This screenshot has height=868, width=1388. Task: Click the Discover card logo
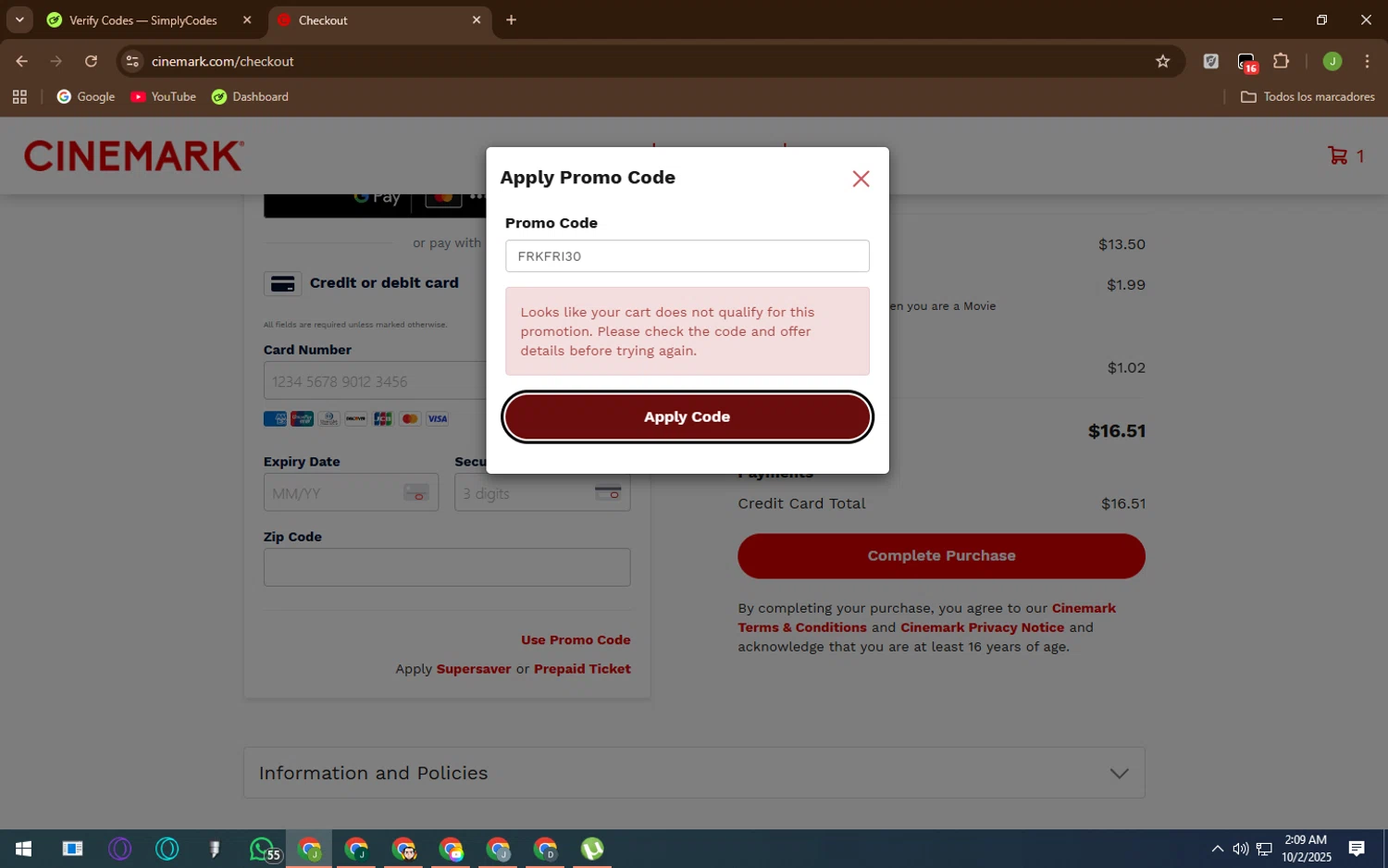pyautogui.click(x=356, y=419)
